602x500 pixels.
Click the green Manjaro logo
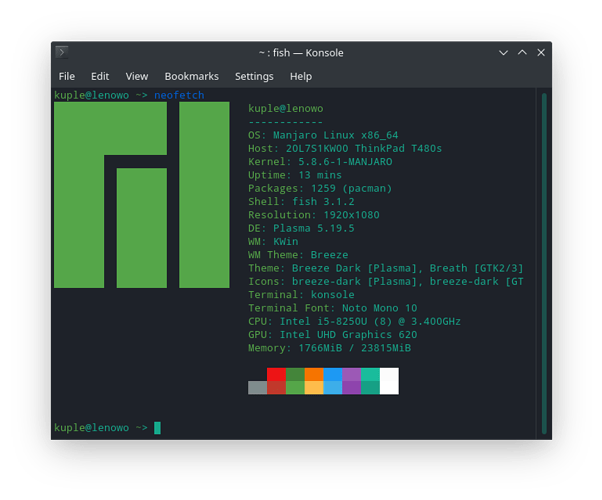[x=142, y=195]
